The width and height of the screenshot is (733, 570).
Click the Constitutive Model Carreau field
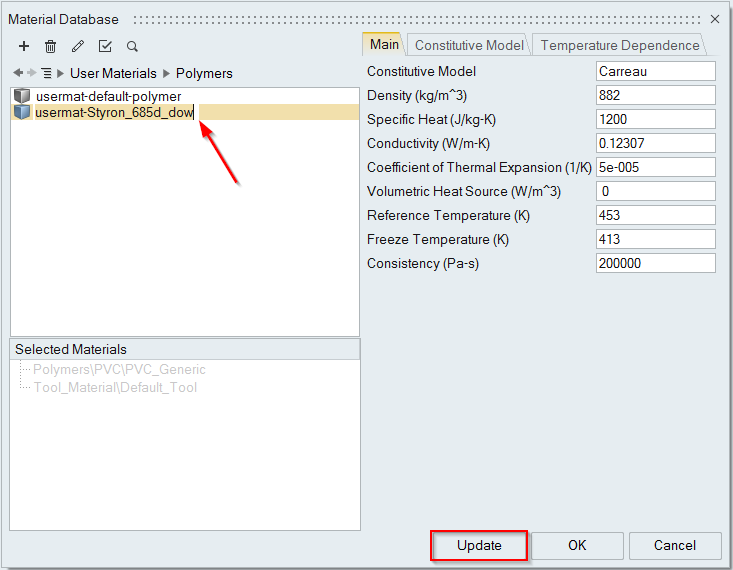pyautogui.click(x=655, y=71)
